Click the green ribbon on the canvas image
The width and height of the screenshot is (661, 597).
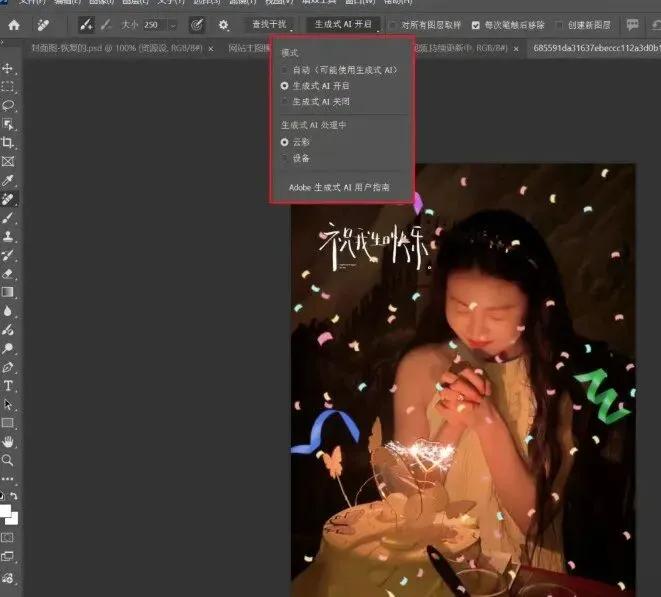coord(601,395)
